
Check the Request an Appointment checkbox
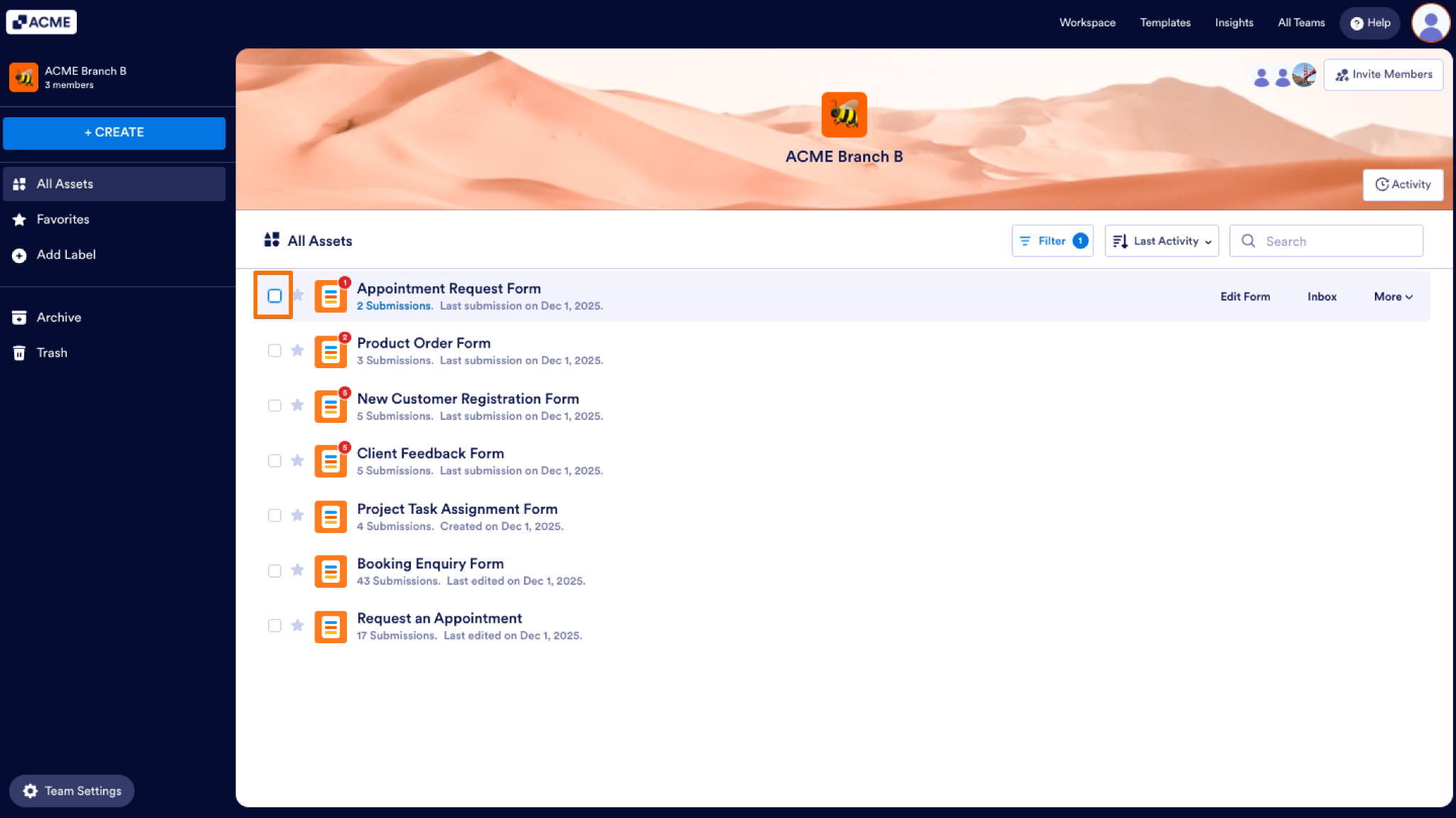(274, 625)
